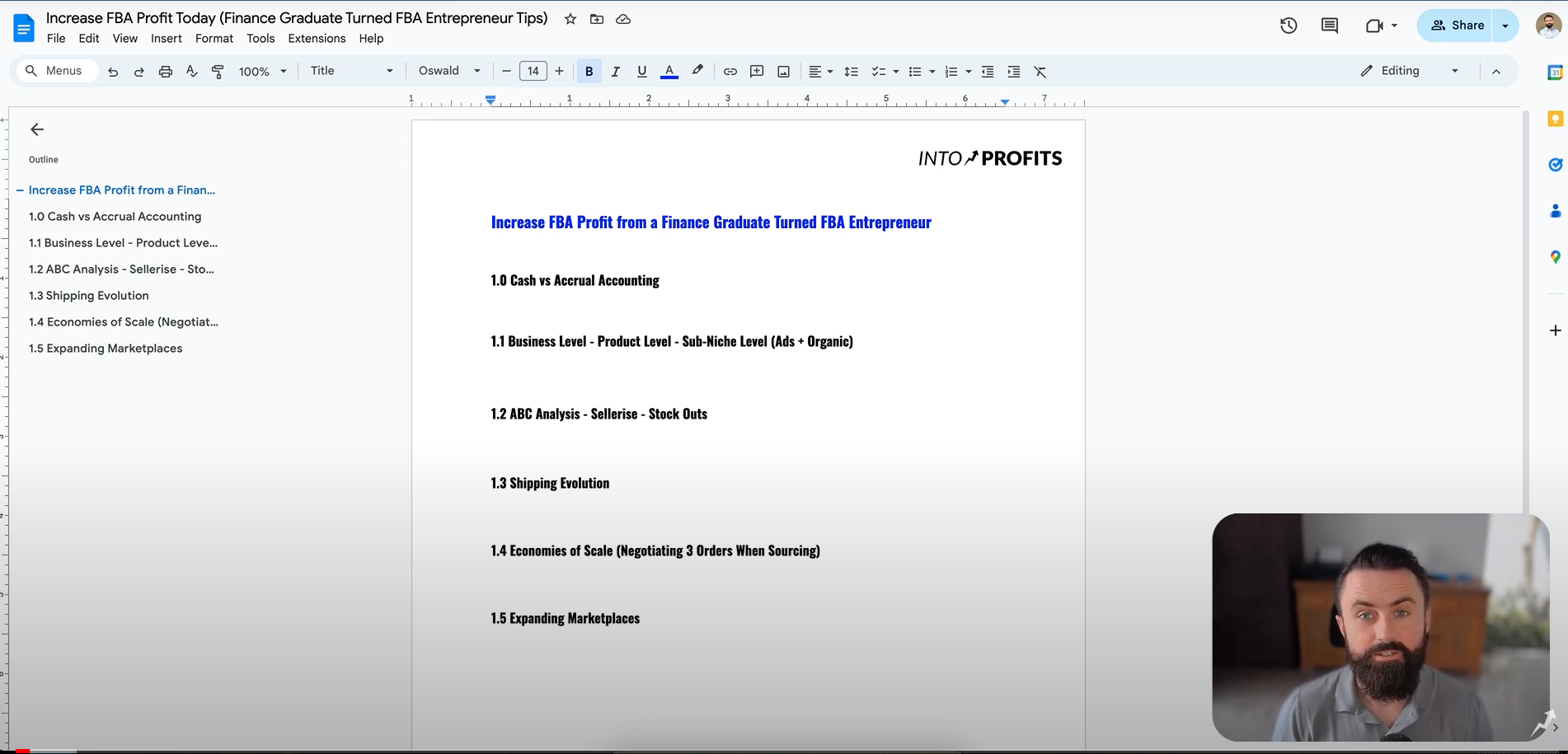
Task: Open Google account avatar
Action: coord(1548,26)
